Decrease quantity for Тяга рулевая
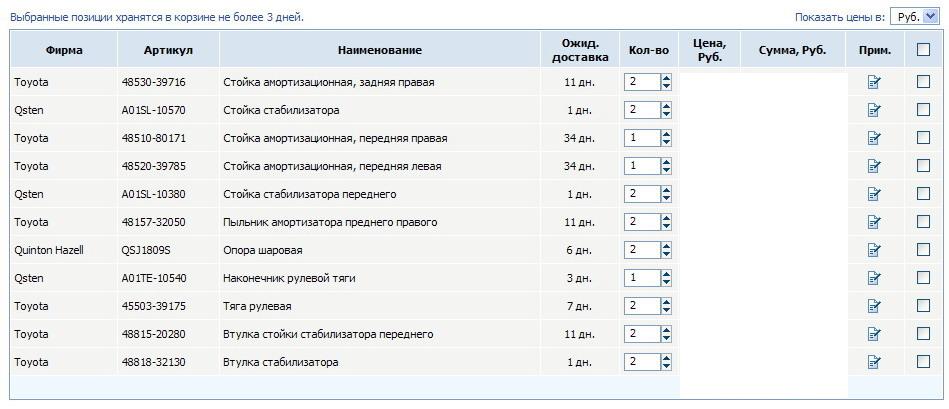949x409 pixels. (667, 310)
